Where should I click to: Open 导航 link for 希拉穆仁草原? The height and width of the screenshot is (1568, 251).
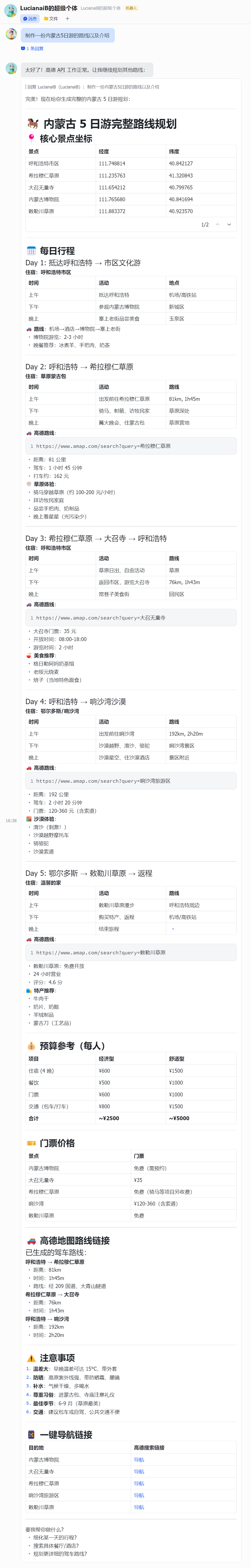(x=139, y=1483)
